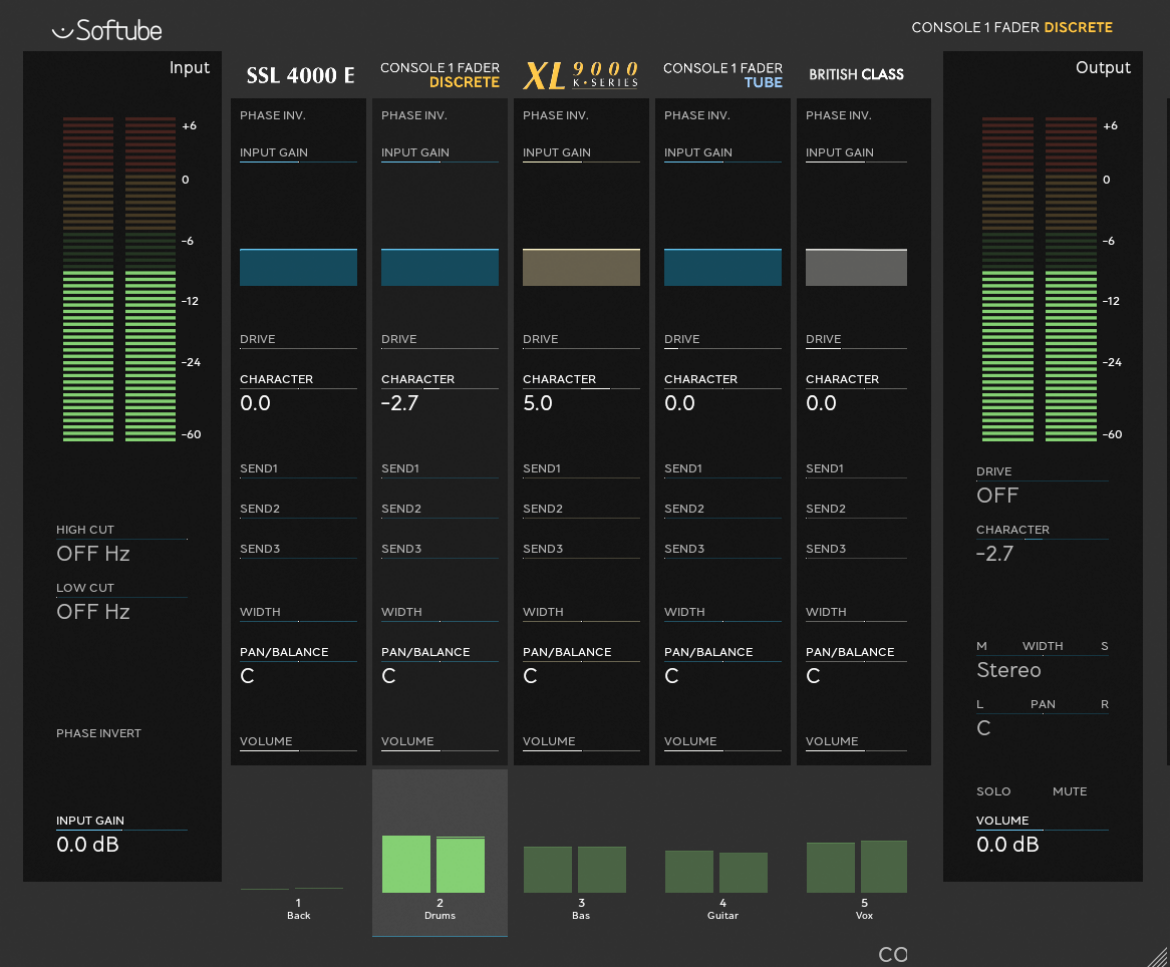Click Character value -2.7 on Discrete channel
The image size is (1170, 967).
click(x=400, y=403)
